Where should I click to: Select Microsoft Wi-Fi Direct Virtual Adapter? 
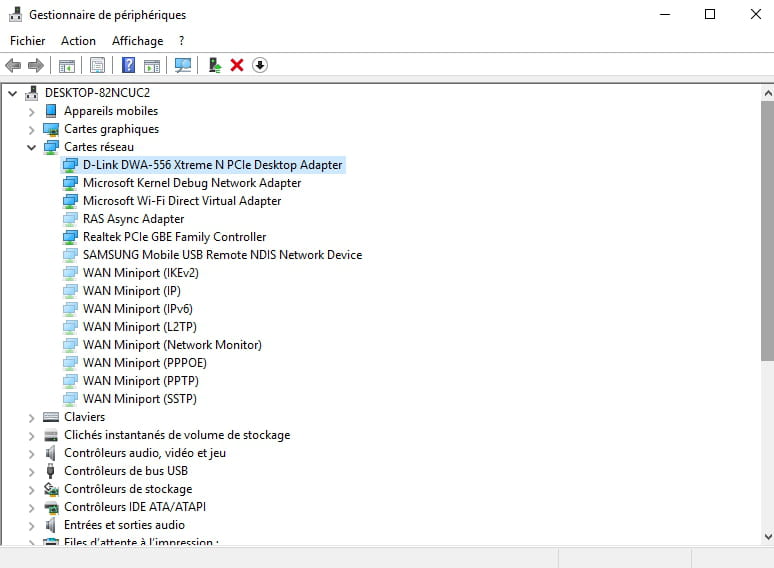[182, 201]
